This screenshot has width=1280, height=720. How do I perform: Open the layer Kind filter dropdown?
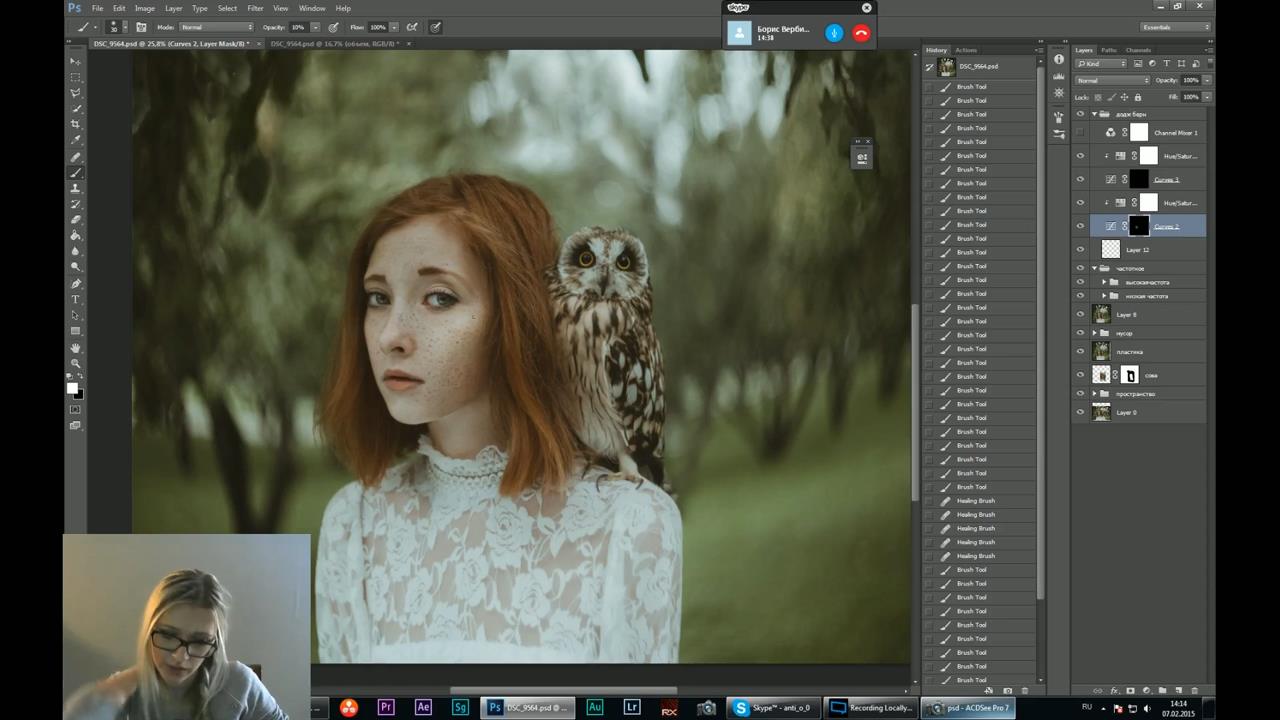pyautogui.click(x=1101, y=64)
